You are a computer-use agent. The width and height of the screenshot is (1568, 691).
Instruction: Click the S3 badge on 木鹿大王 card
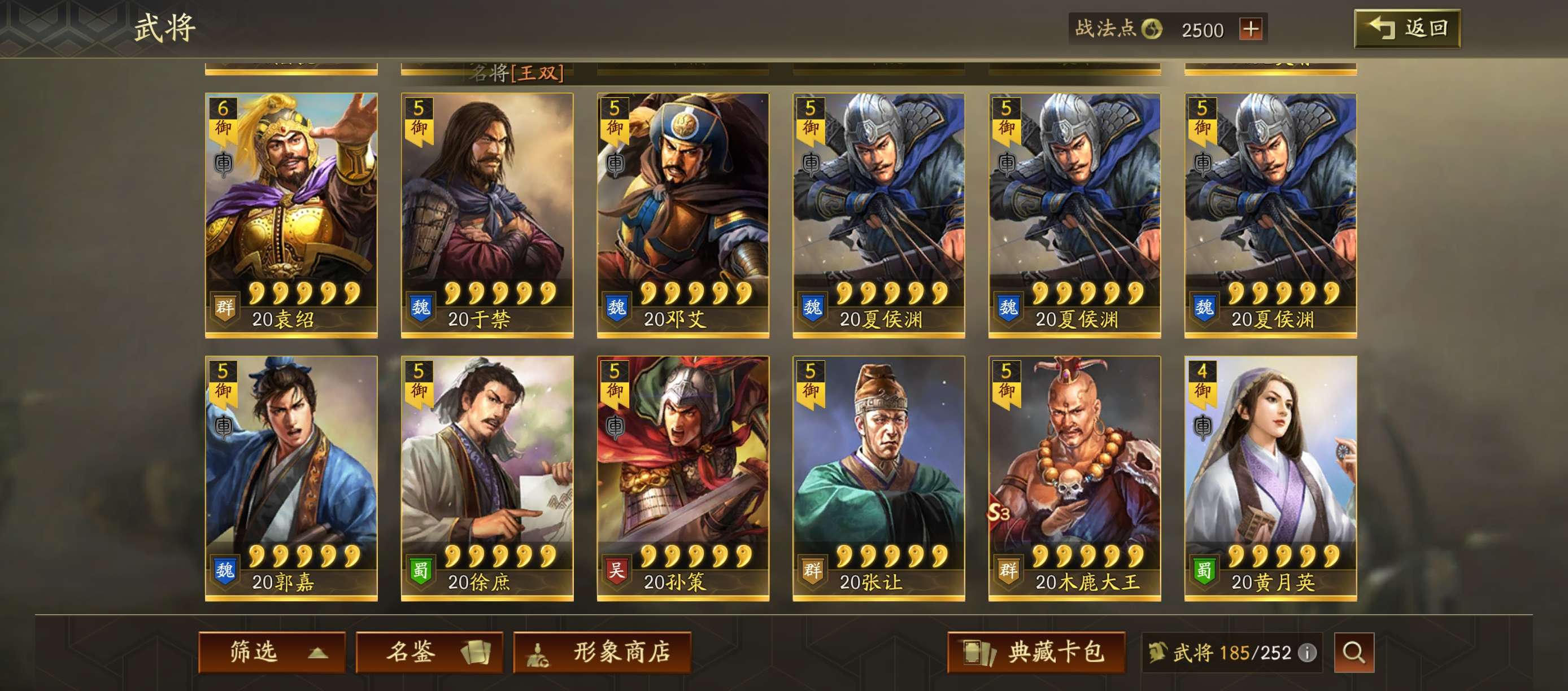[999, 513]
